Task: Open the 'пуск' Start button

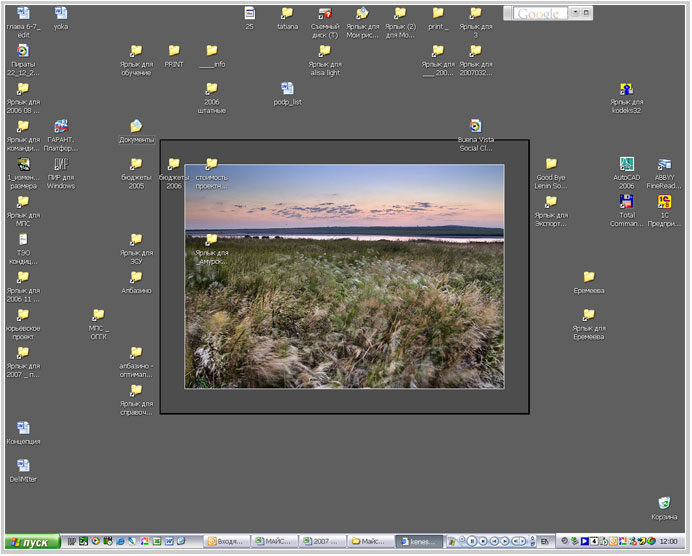Action: pyautogui.click(x=32, y=542)
